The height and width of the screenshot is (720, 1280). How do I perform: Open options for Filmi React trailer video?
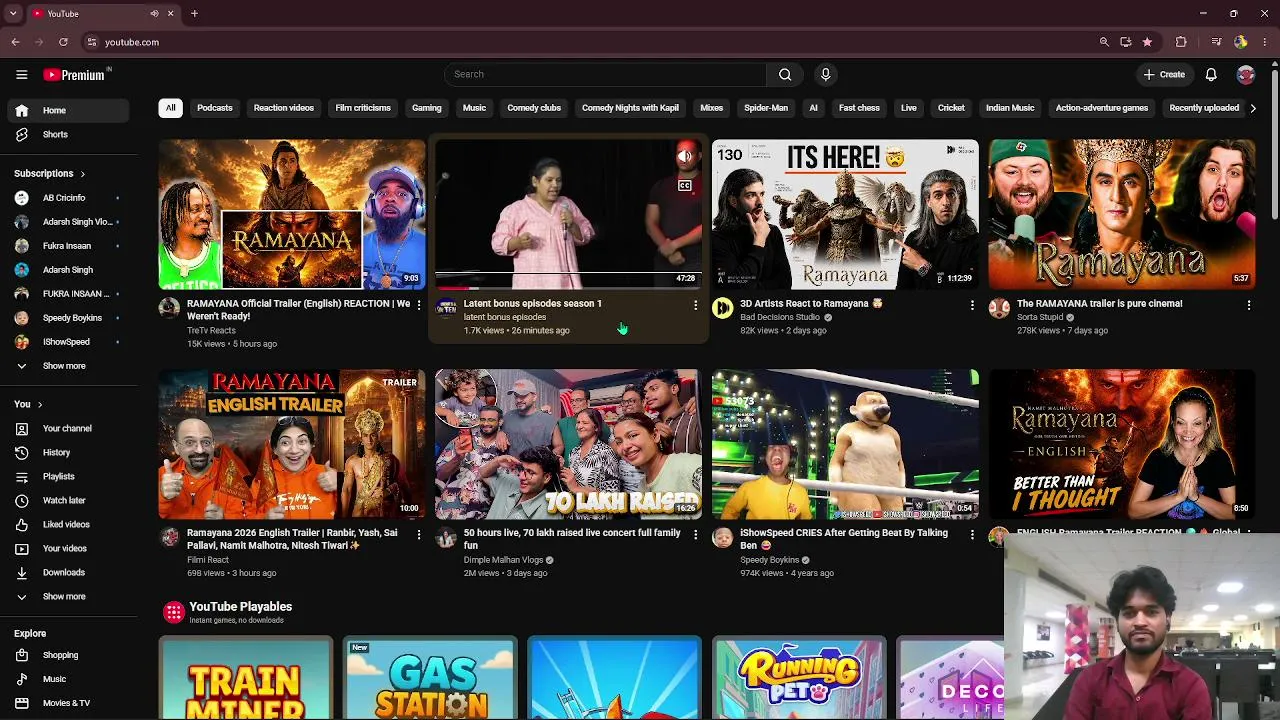419,535
